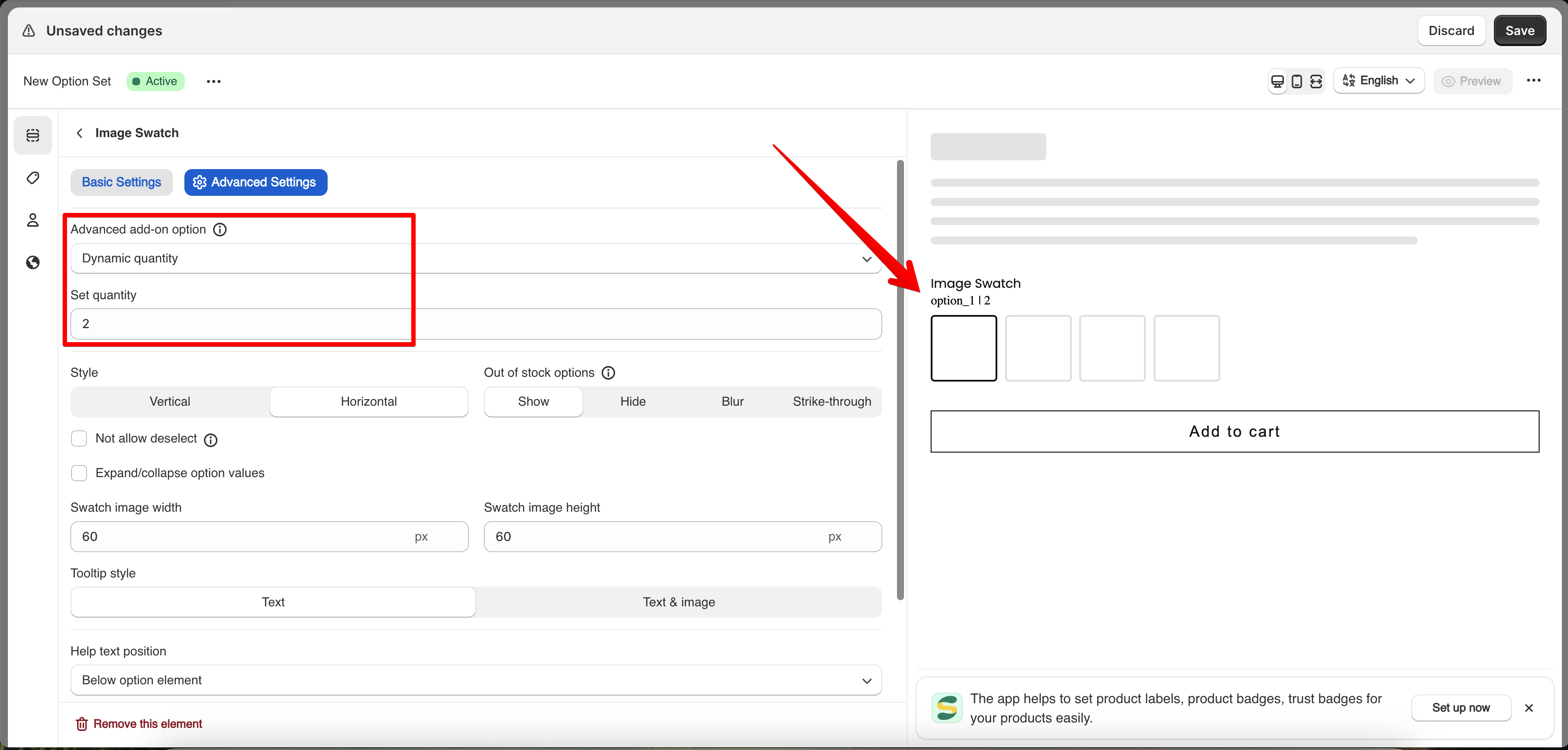
Task: Switch to mobile preview icon
Action: (x=1296, y=81)
